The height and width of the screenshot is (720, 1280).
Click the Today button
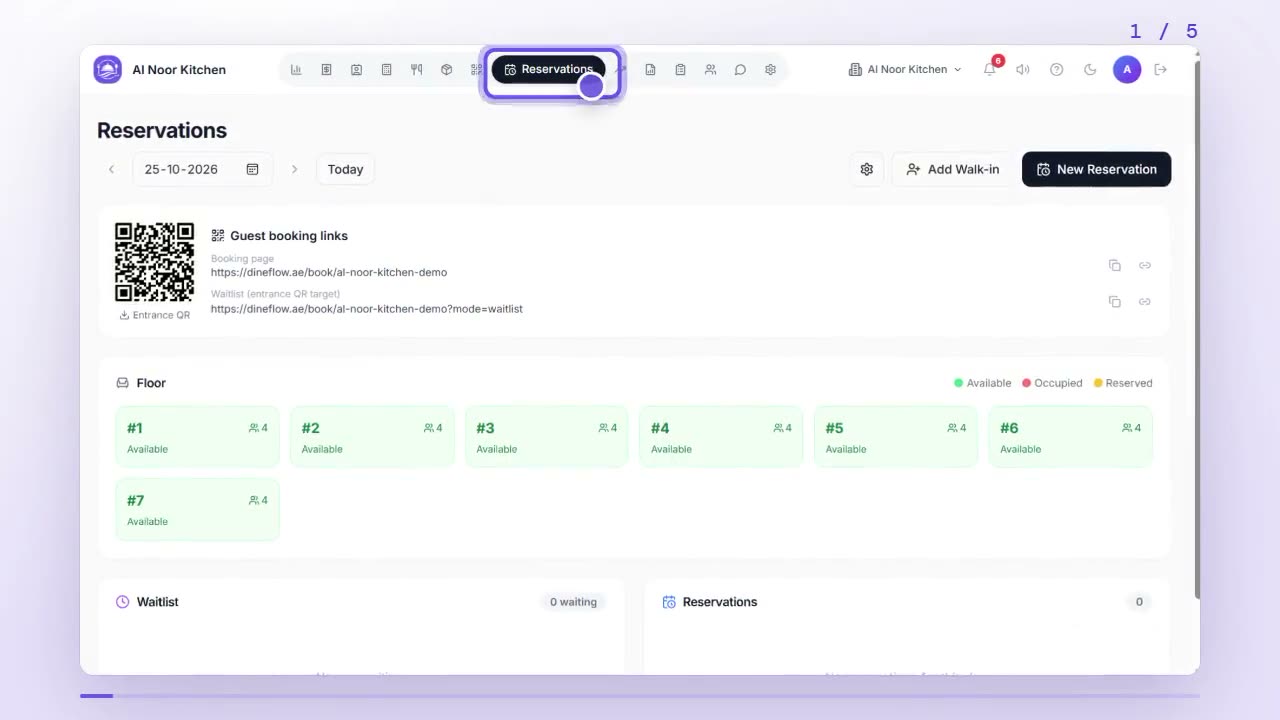(x=345, y=169)
